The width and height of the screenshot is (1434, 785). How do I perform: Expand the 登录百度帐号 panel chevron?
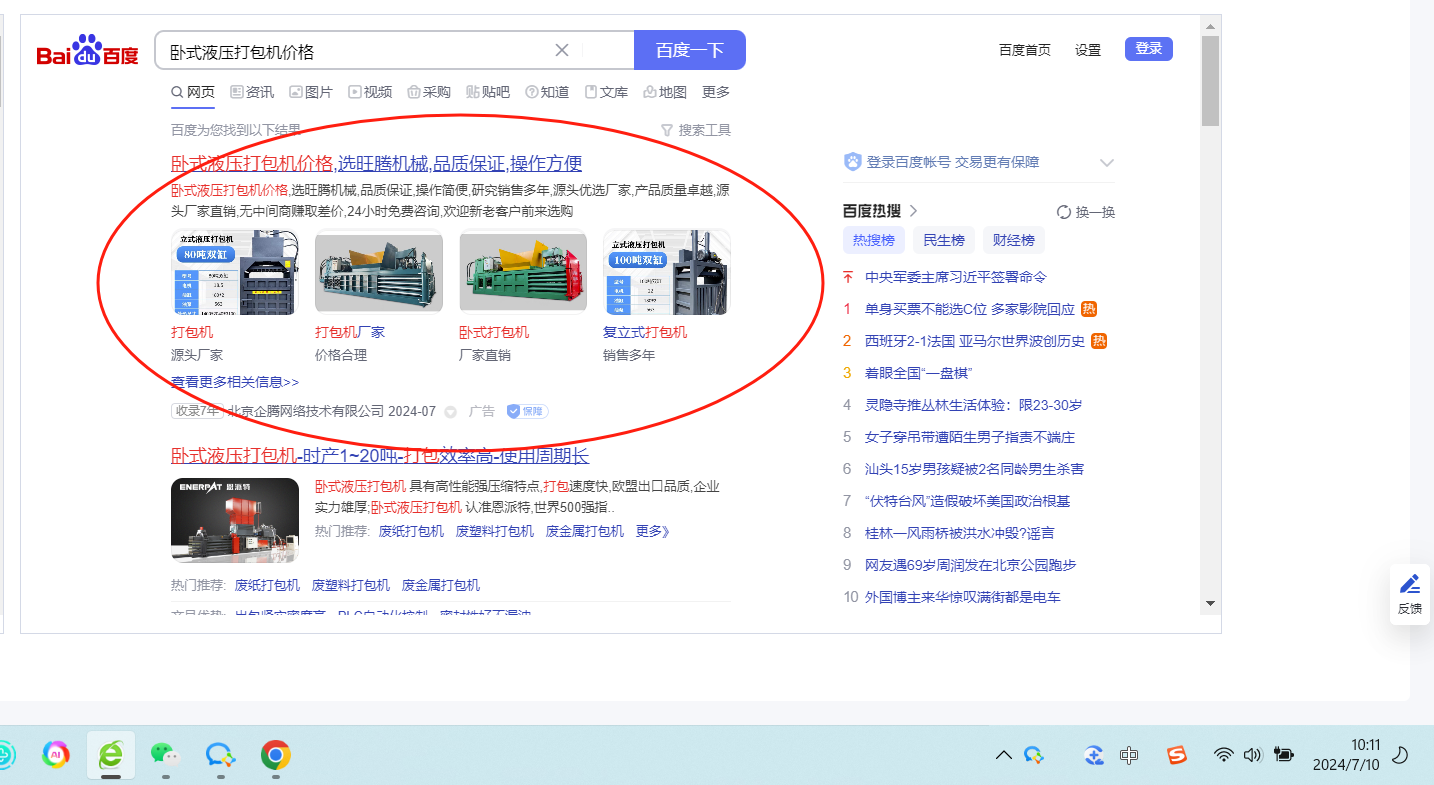click(x=1106, y=162)
